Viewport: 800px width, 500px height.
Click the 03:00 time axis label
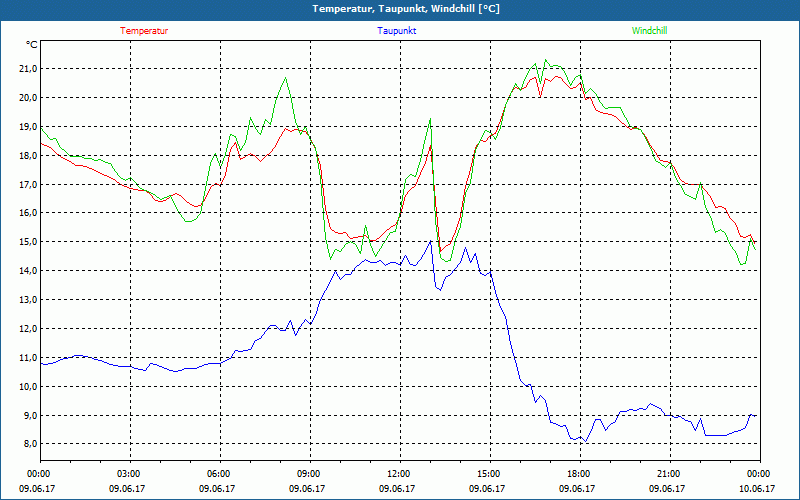[x=131, y=474]
